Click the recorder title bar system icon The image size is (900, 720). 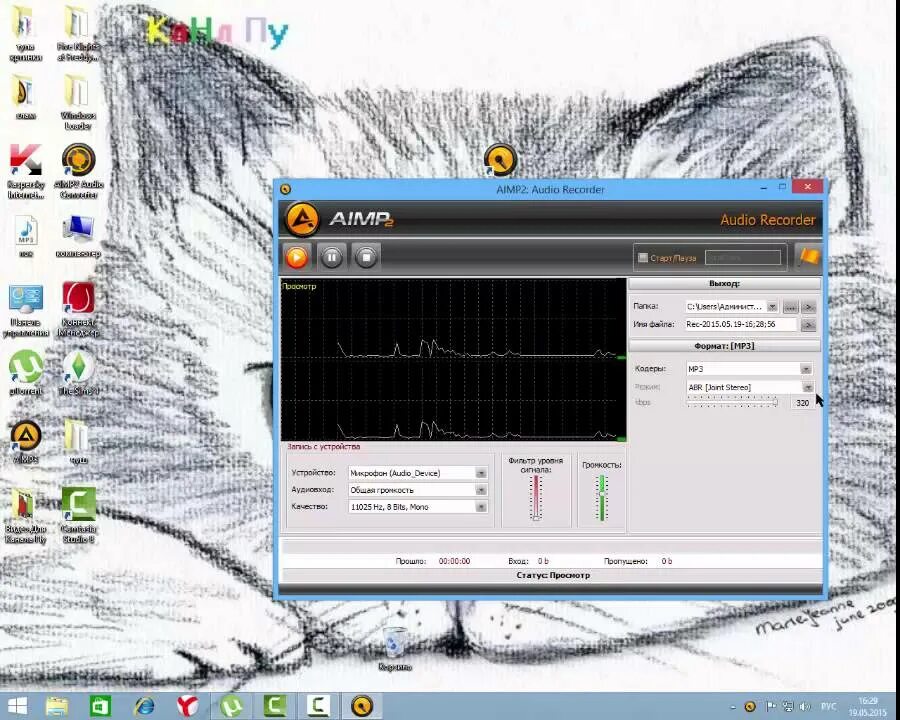(285, 189)
